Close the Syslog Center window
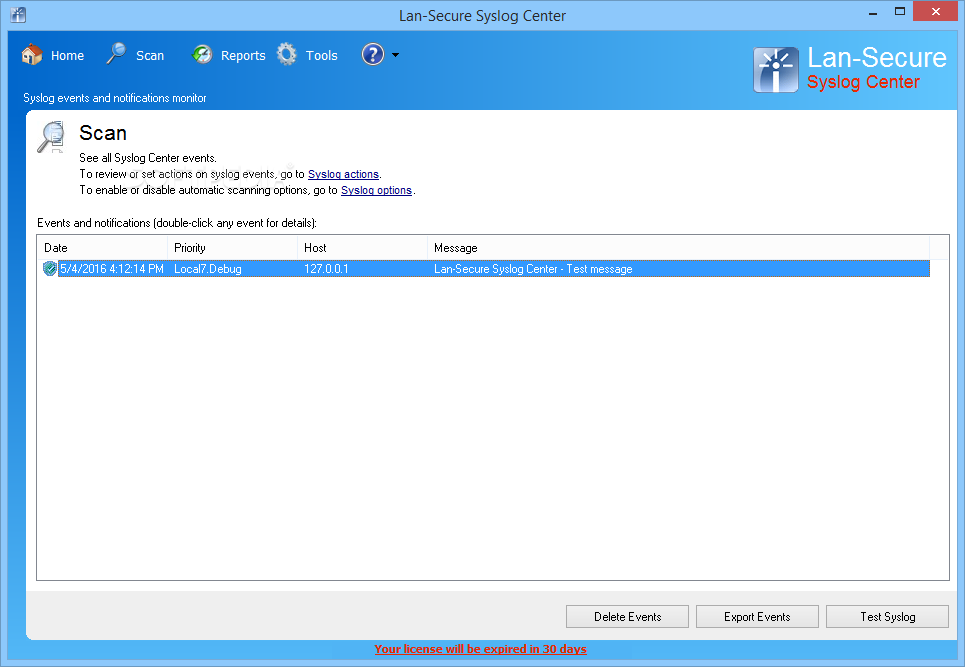The image size is (965, 667). pyautogui.click(x=935, y=12)
